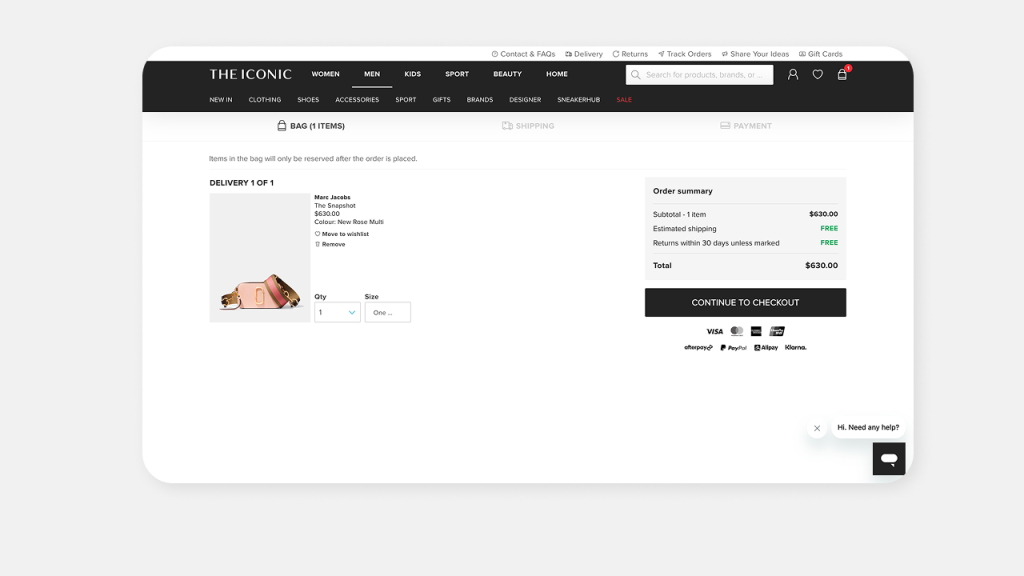Open Share Your Ideas link
This screenshot has width=1024, height=576.
[755, 54]
